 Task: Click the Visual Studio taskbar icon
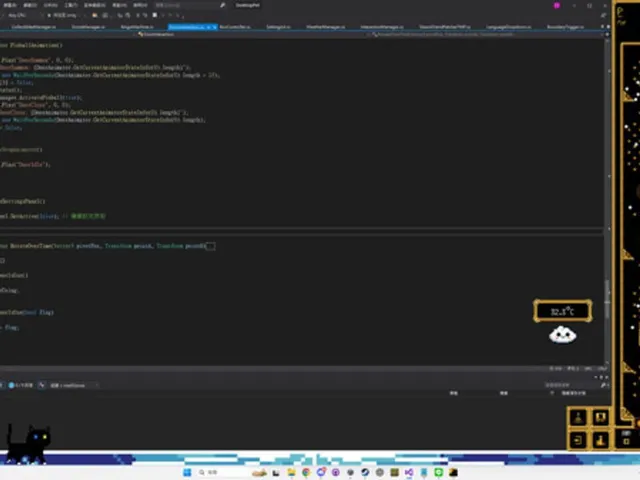pos(409,472)
